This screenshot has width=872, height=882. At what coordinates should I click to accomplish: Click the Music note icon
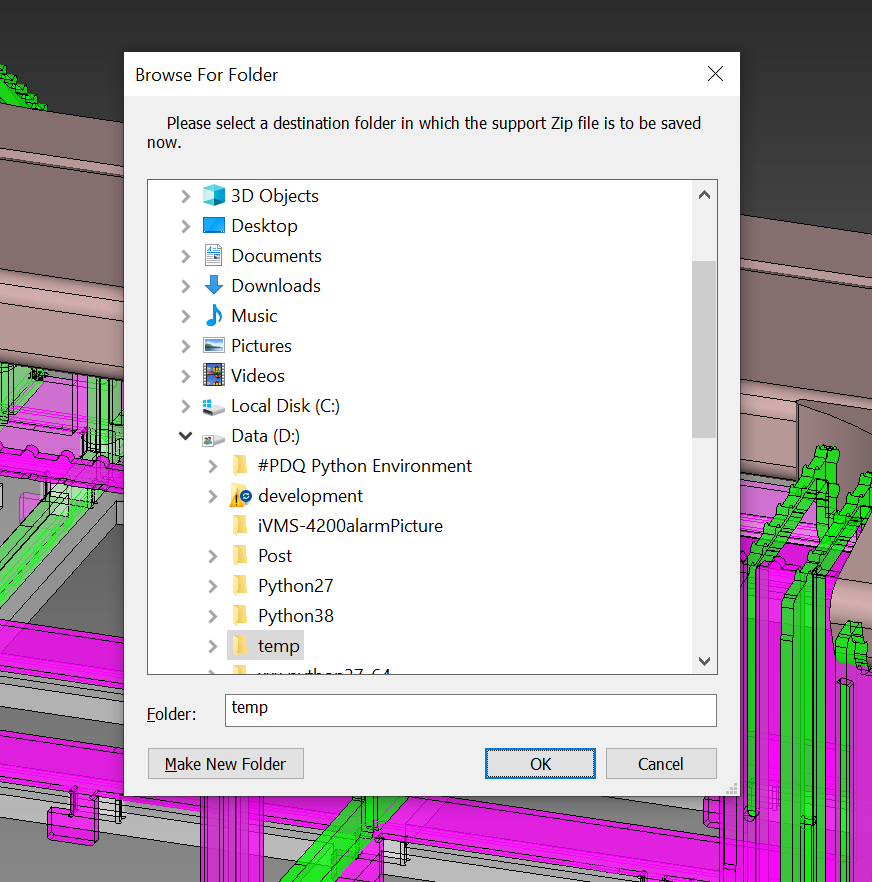(213, 316)
